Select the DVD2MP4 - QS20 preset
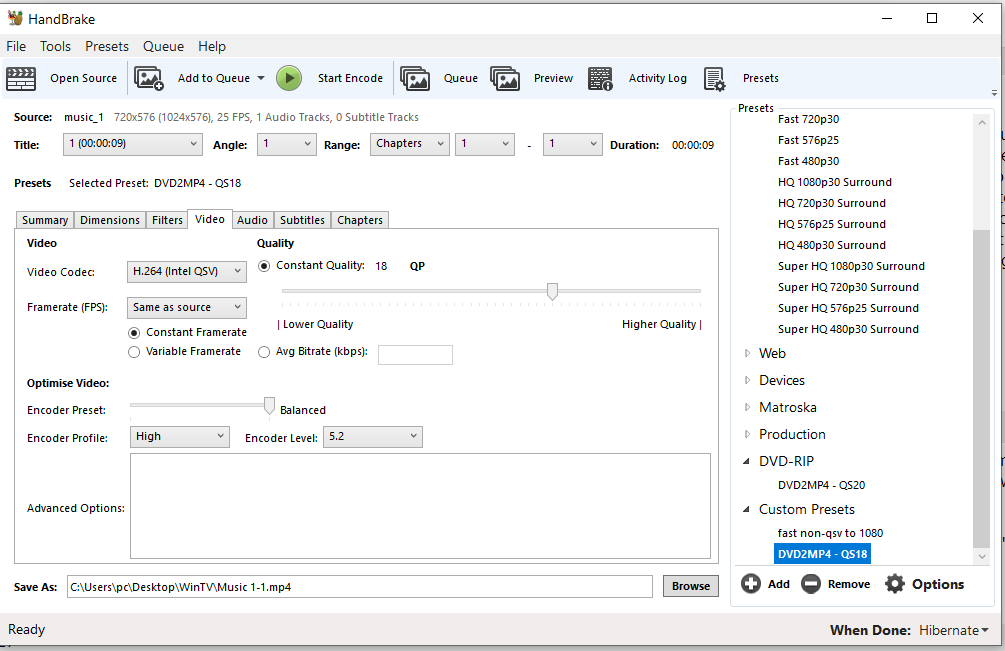The width and height of the screenshot is (1005, 651). tap(821, 485)
